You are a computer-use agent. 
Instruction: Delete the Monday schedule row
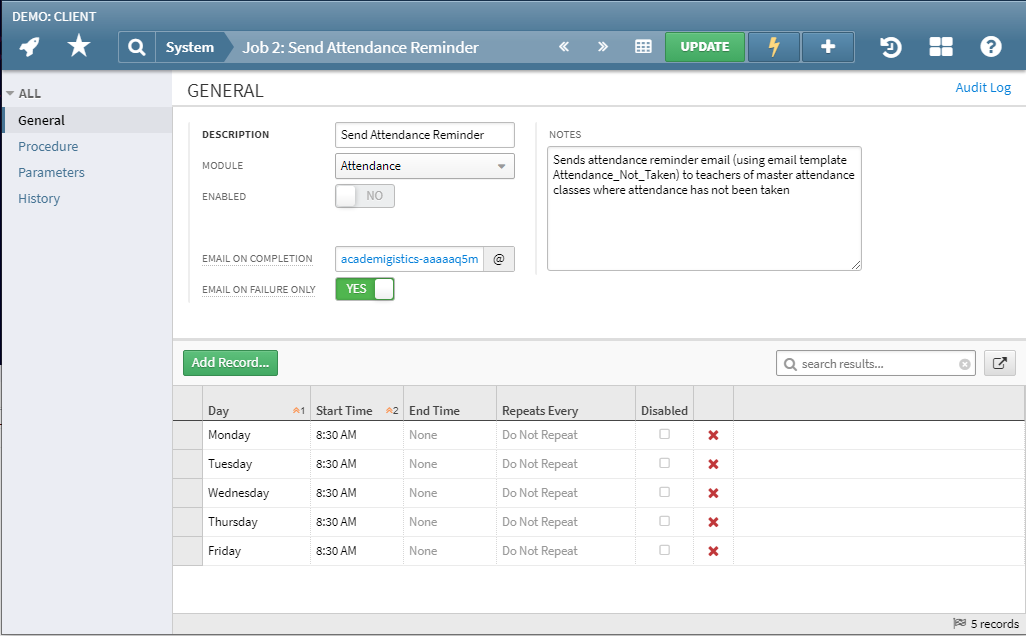point(713,435)
